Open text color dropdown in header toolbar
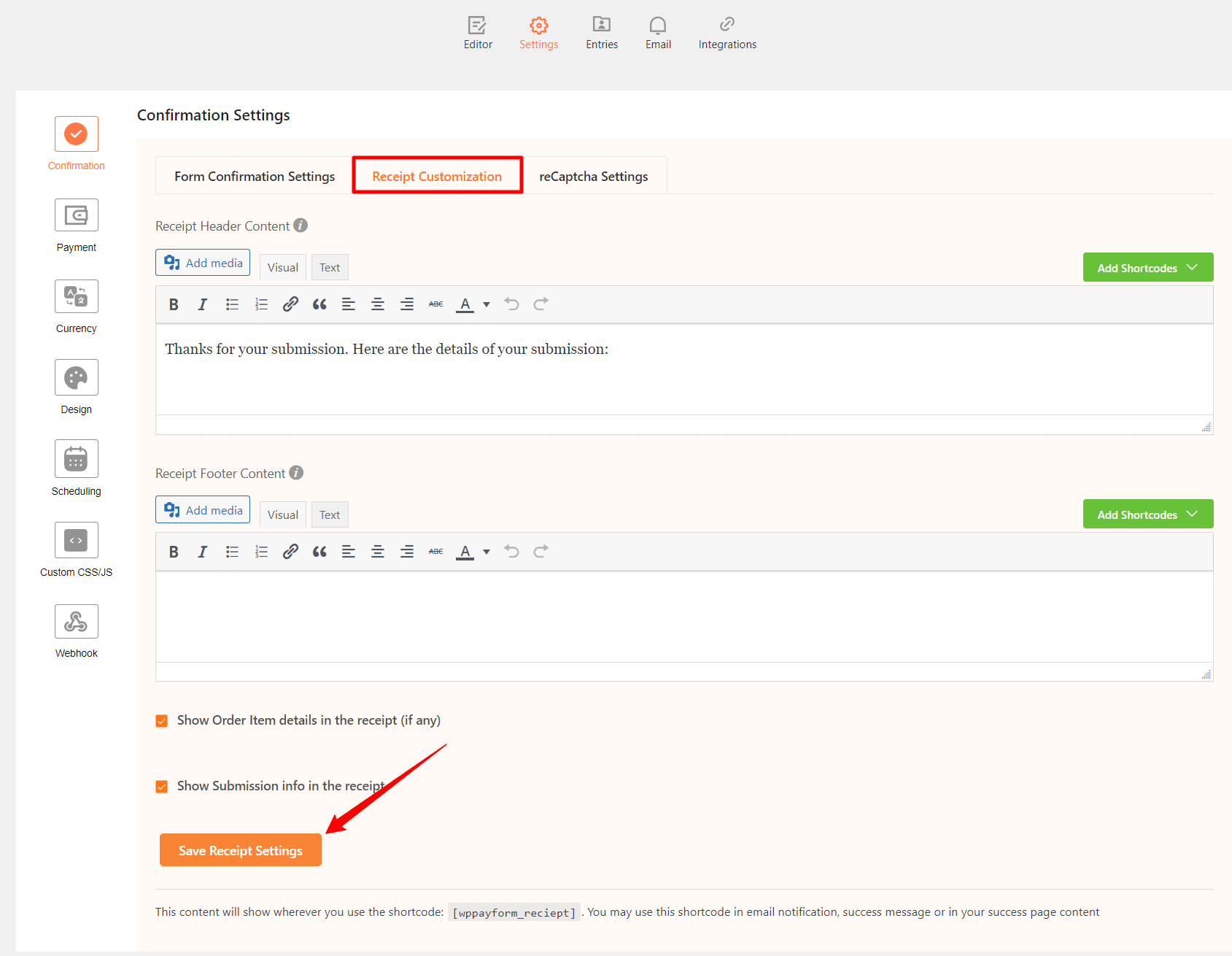 [471, 304]
